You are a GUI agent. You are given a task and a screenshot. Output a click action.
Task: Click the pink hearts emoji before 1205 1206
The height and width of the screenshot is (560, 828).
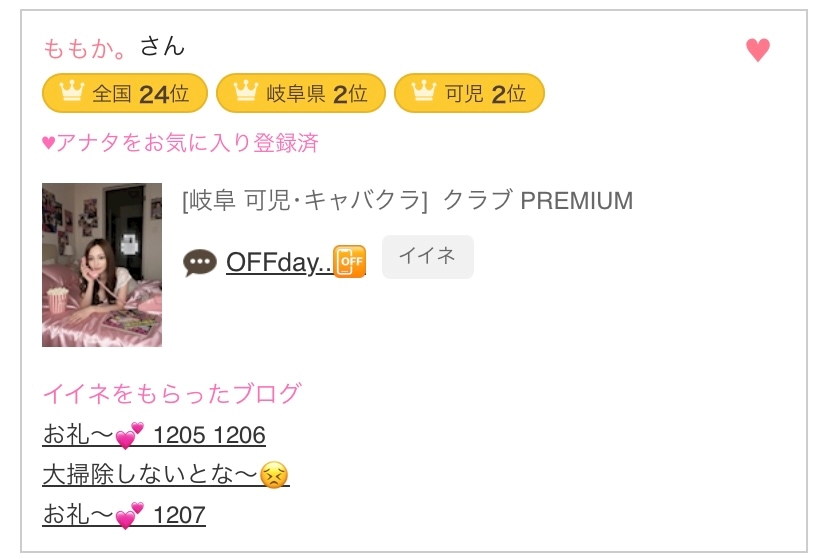[x=130, y=436]
